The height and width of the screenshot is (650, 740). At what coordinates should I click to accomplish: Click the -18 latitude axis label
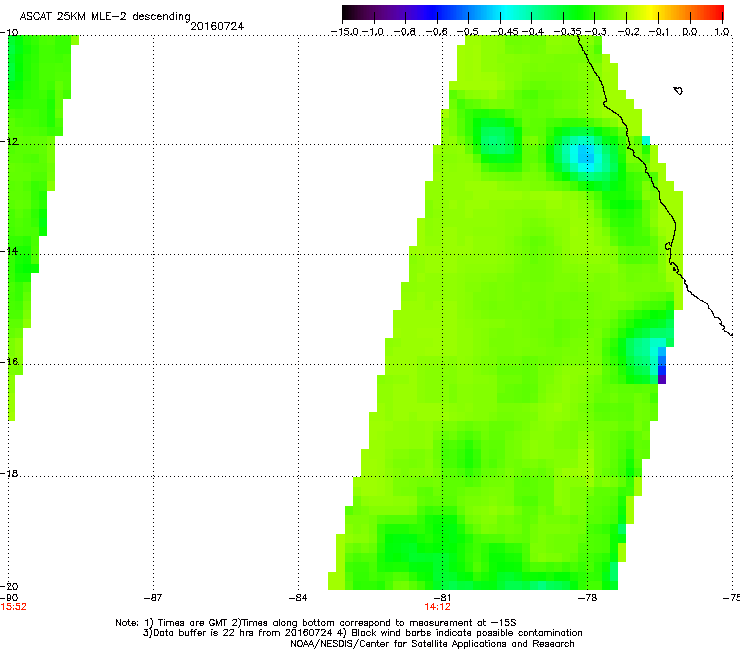pyautogui.click(x=9, y=473)
